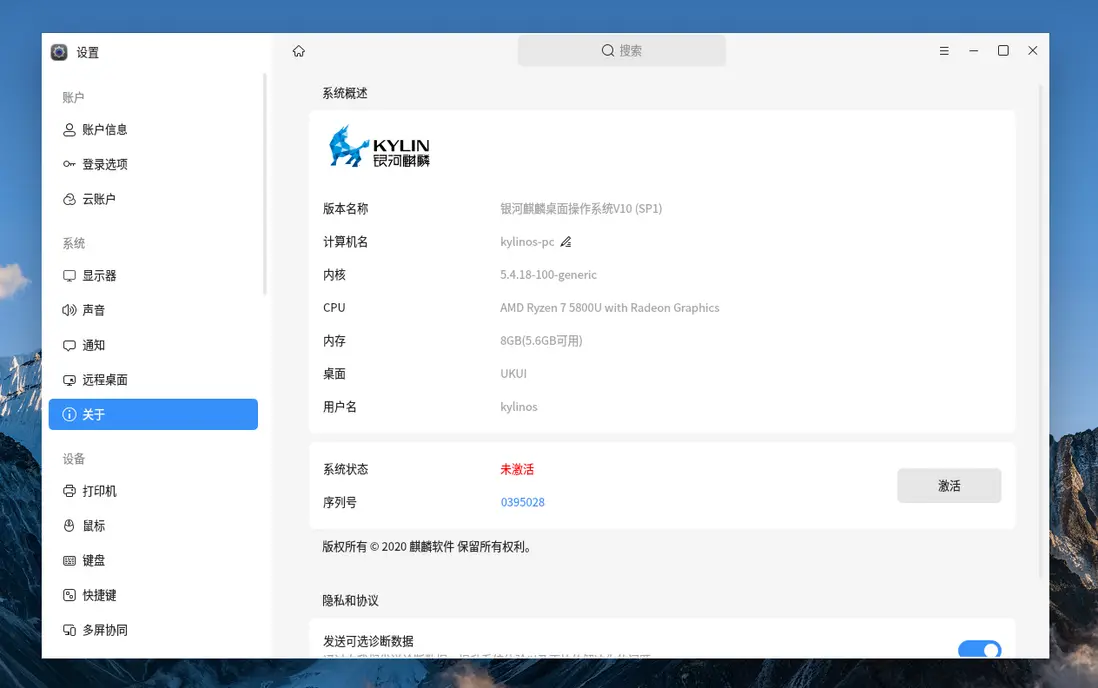Click the 账户信息 person icon
This screenshot has width=1098, height=688.
tap(69, 130)
